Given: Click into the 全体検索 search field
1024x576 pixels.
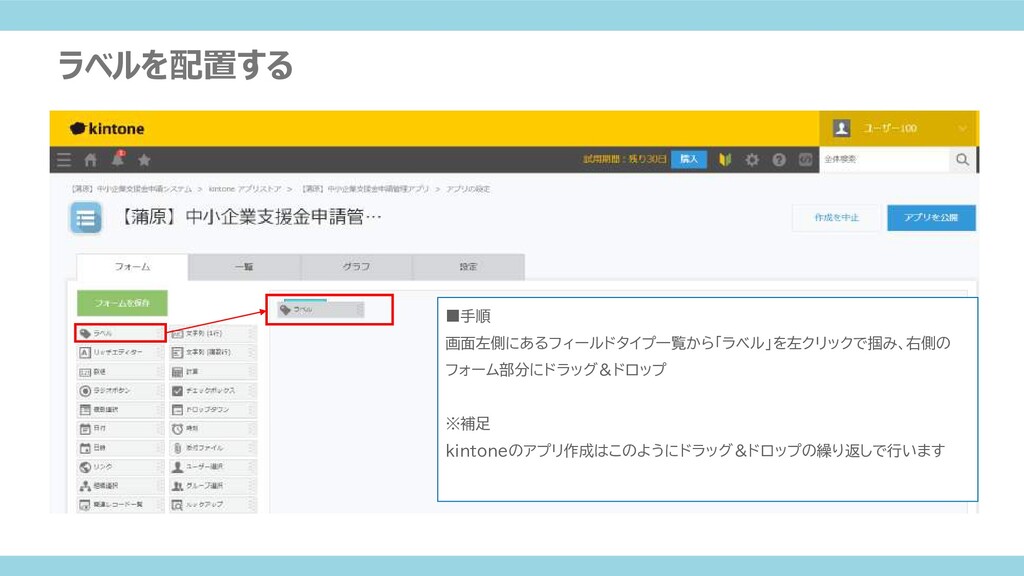Looking at the screenshot, I should click(x=884, y=159).
